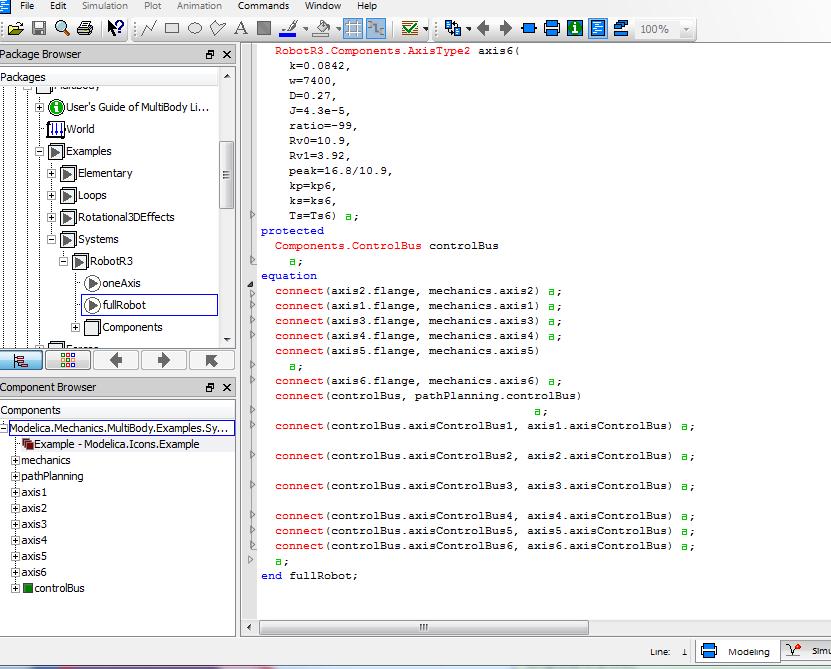Close the Package Browser panel
Screen dimensions: 831x669
pyautogui.click(x=227, y=55)
